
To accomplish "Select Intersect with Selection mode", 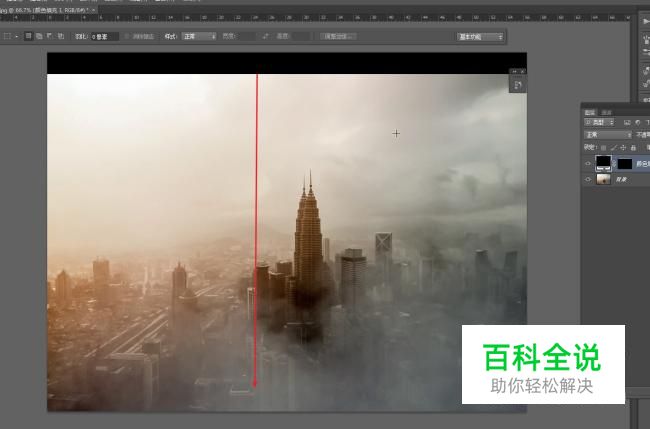I will pyautogui.click(x=61, y=36).
